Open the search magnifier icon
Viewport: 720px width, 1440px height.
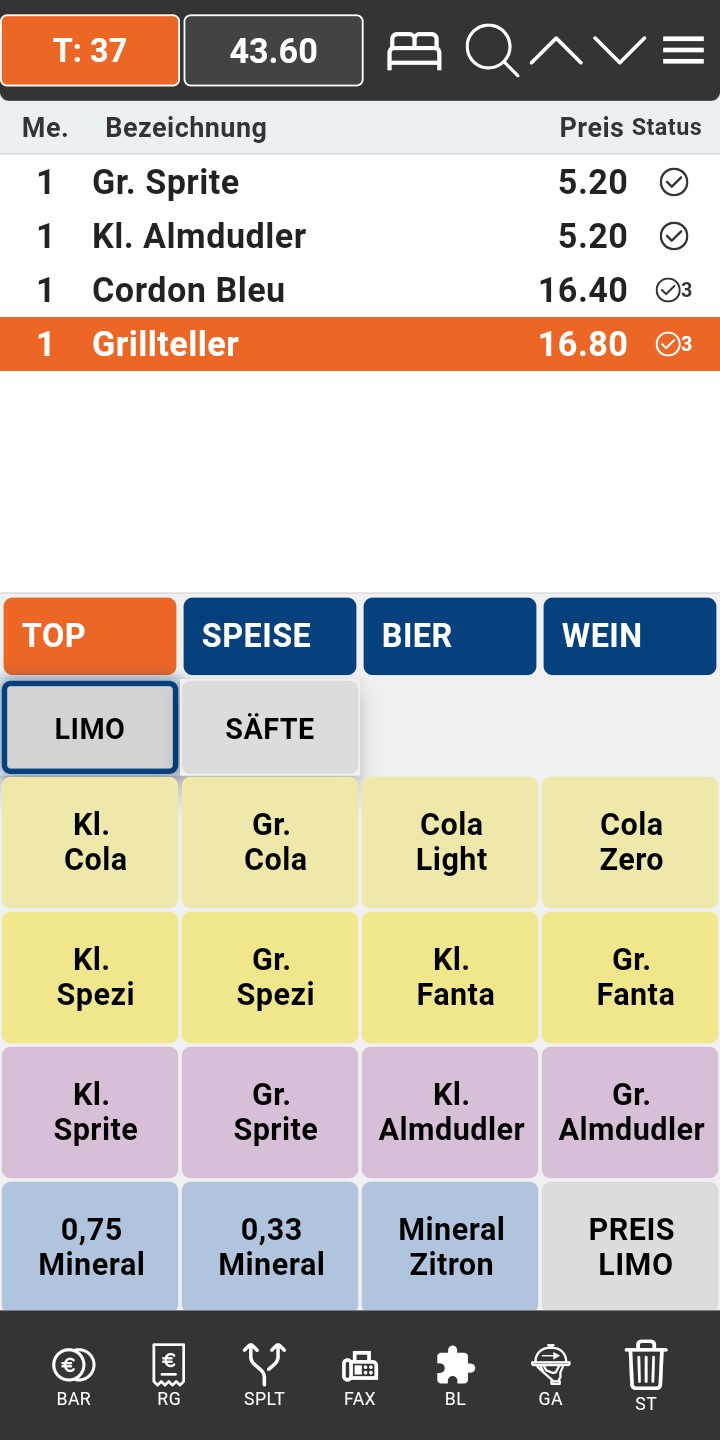coord(491,50)
